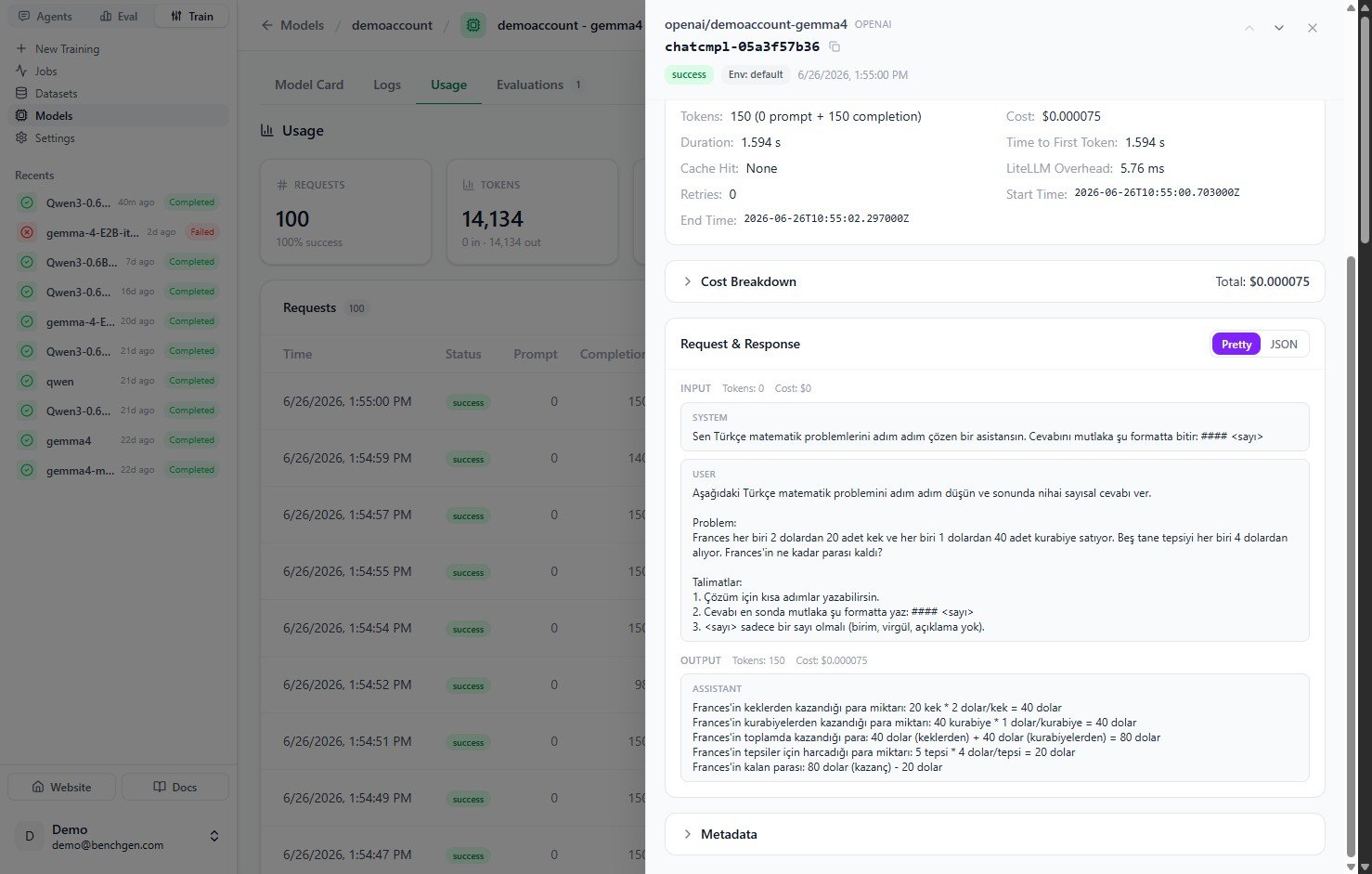
Task: Click the Usage bar chart heading icon
Action: 267,131
